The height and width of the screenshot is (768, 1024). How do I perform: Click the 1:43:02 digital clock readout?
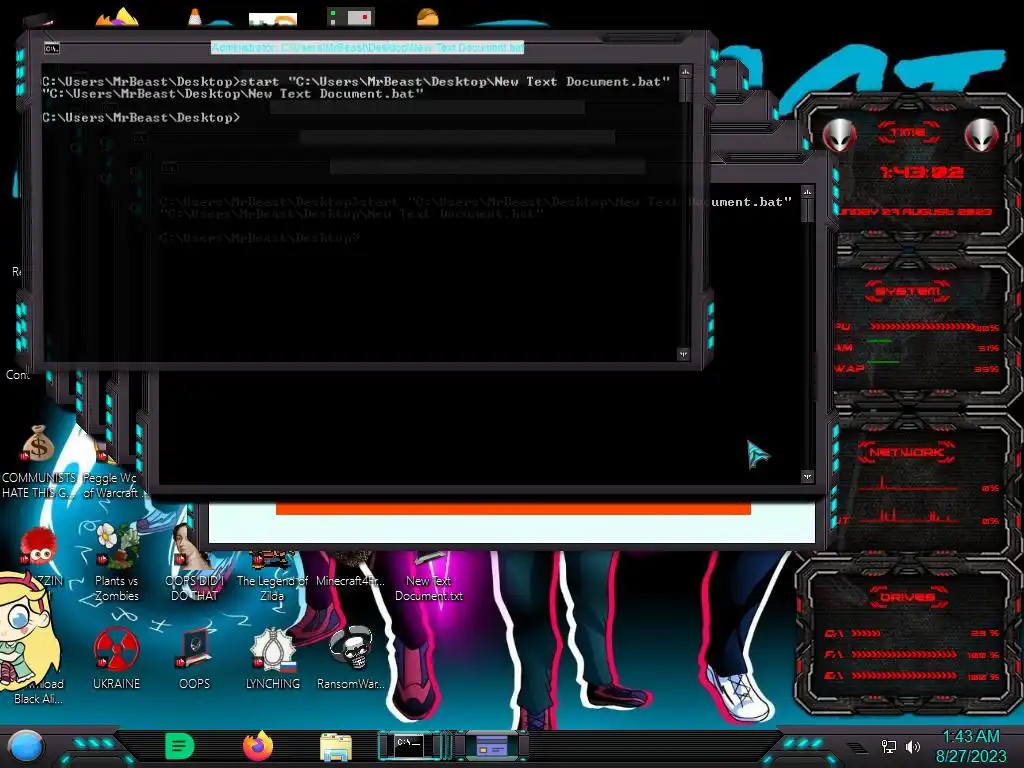[x=921, y=172]
